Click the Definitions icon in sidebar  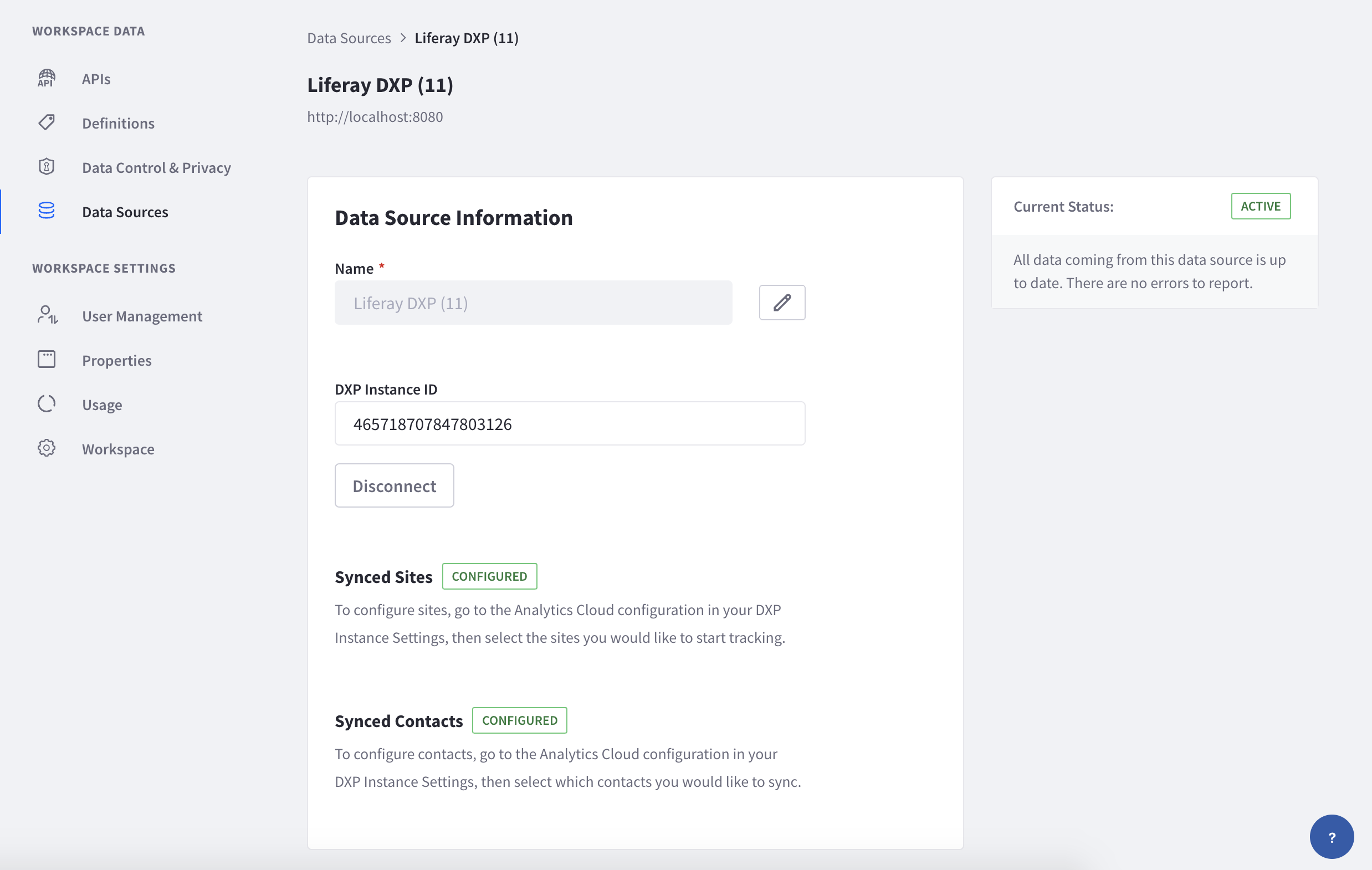pos(47,122)
